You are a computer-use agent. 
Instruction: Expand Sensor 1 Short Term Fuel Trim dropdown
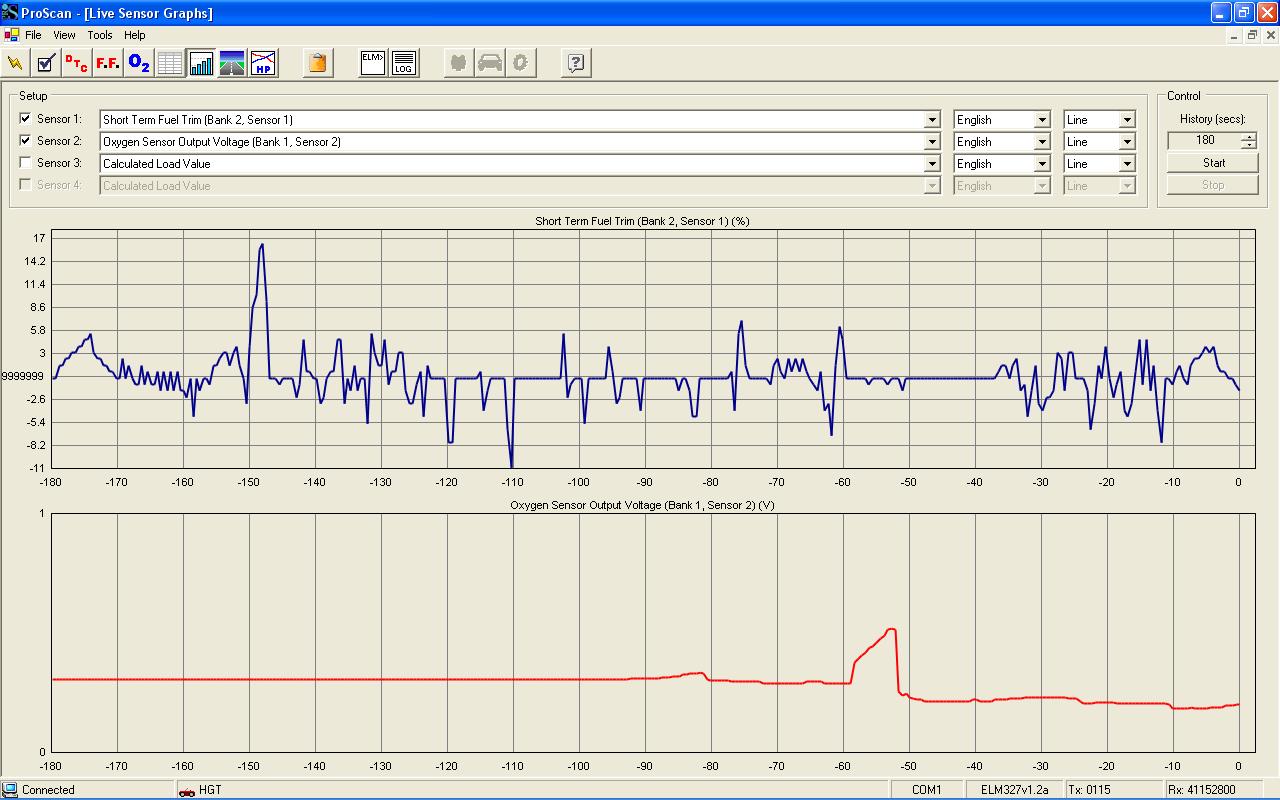(x=932, y=120)
